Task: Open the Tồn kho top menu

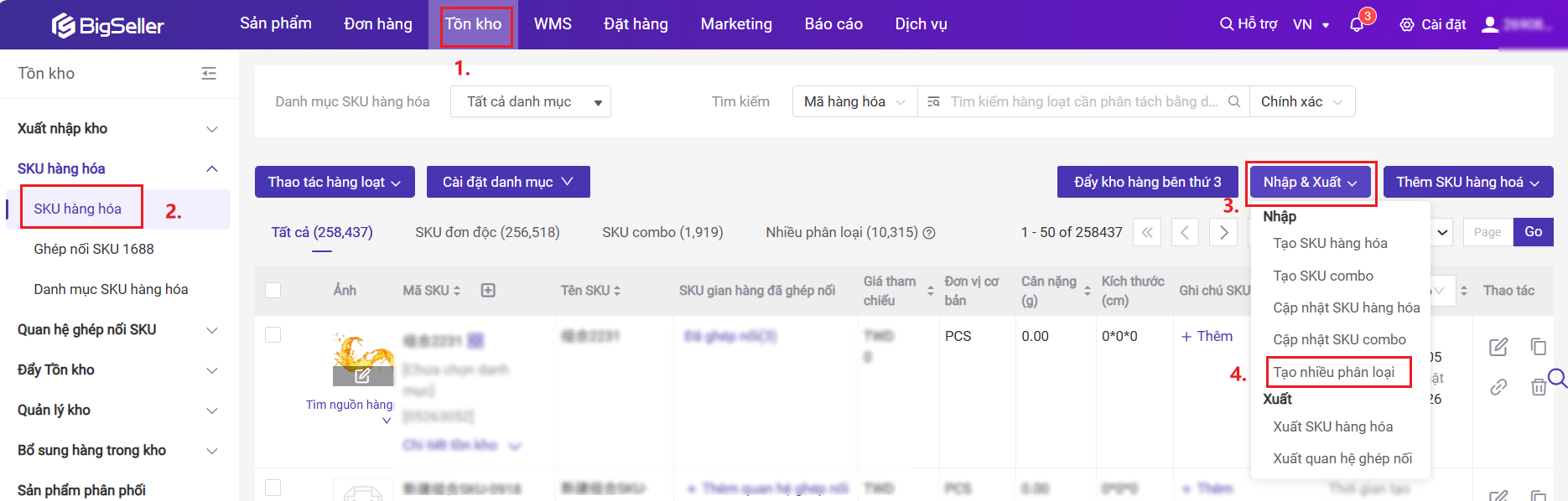Action: click(473, 24)
